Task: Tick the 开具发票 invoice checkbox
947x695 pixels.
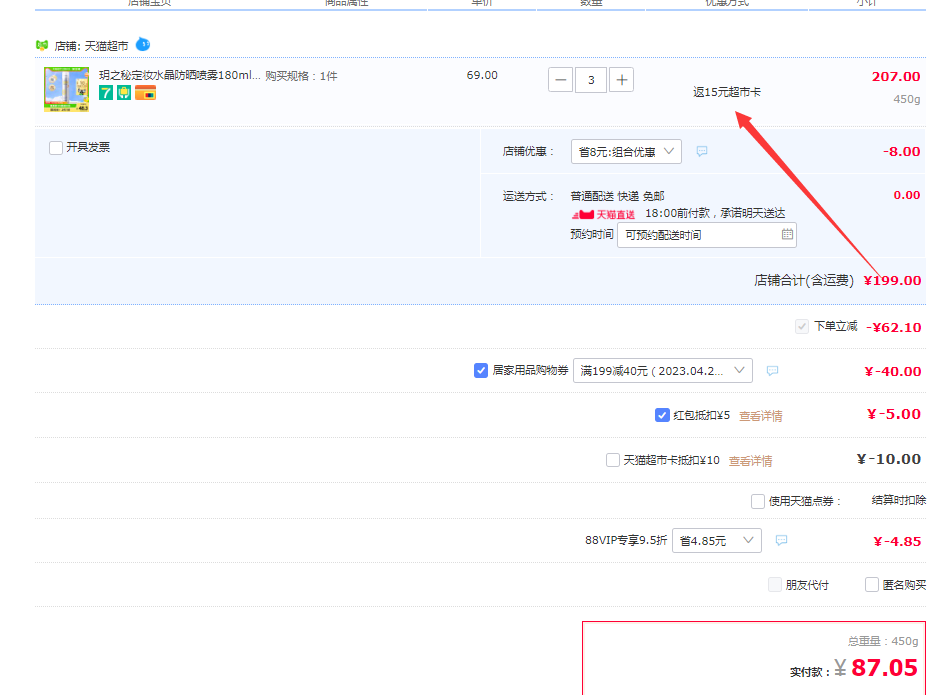Action: [56, 147]
